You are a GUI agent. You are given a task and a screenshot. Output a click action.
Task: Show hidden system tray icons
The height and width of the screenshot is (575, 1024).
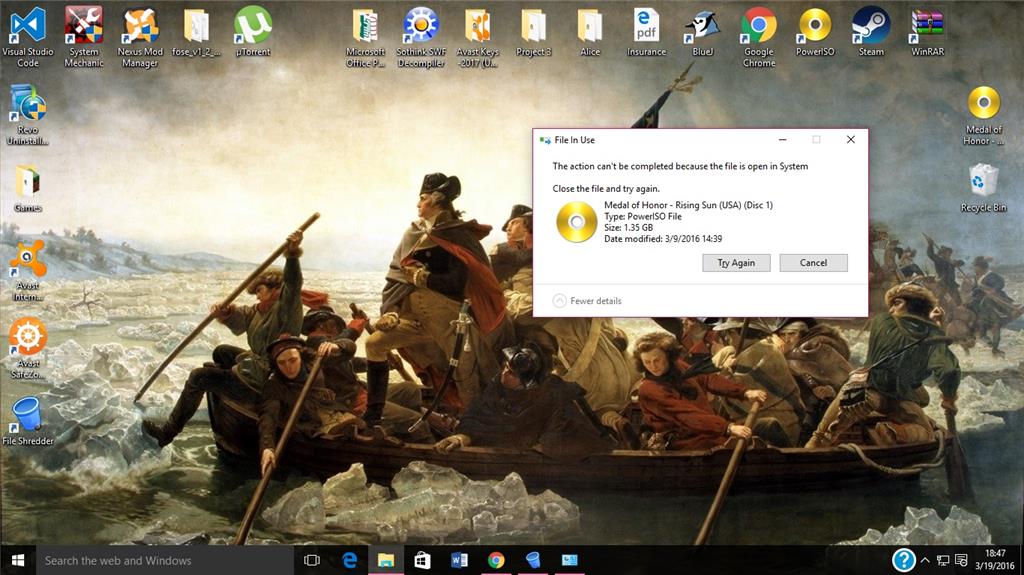point(925,560)
